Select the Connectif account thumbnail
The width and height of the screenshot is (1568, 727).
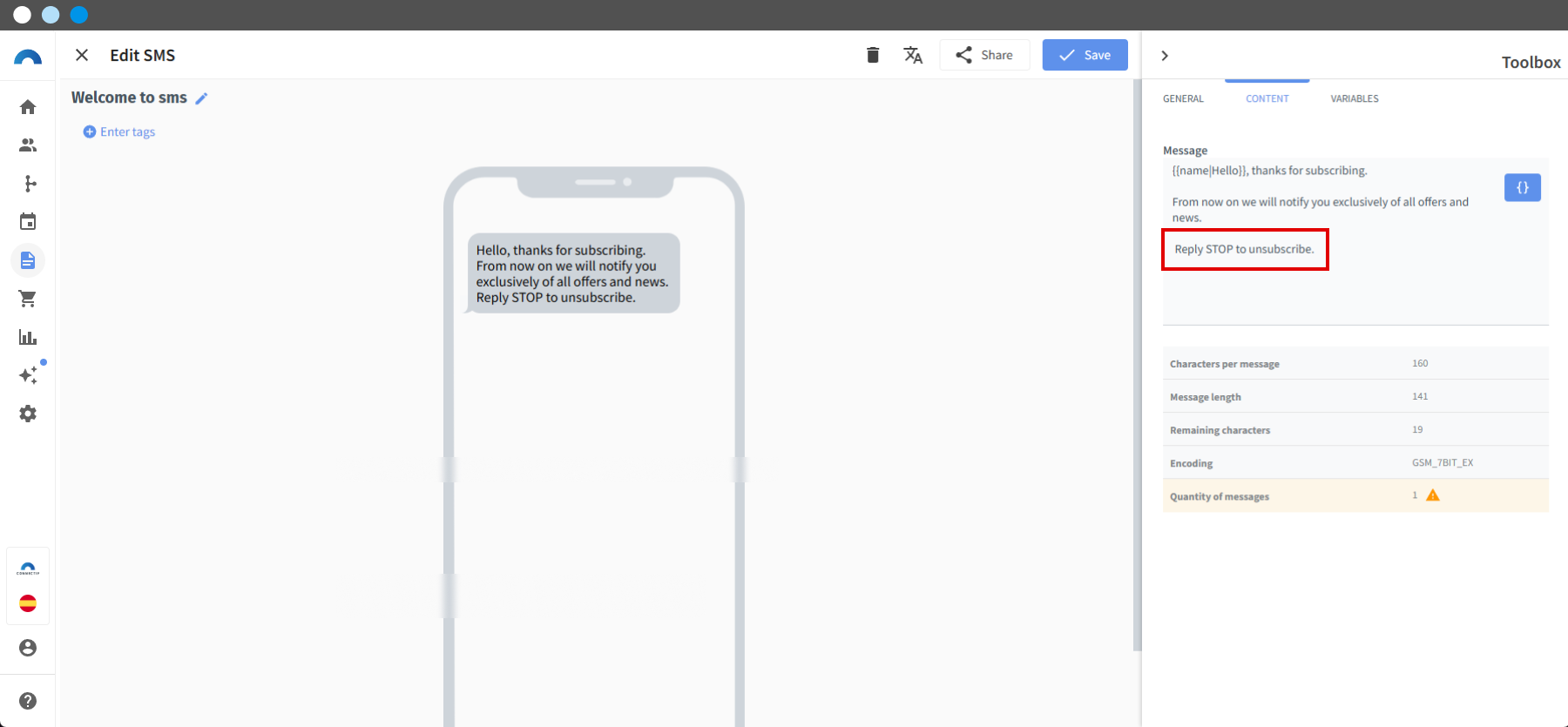coord(28,569)
